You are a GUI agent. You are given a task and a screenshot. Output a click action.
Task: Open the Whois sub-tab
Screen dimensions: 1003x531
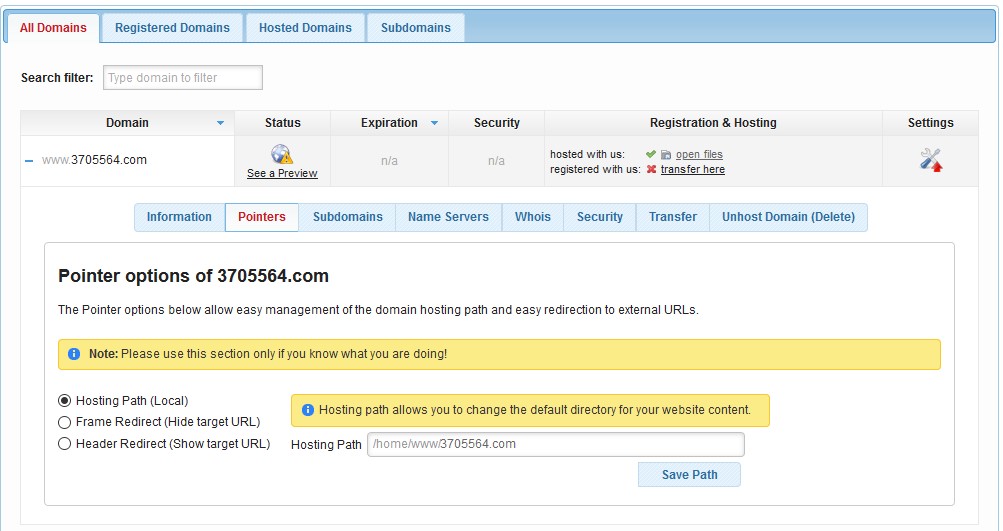click(533, 217)
